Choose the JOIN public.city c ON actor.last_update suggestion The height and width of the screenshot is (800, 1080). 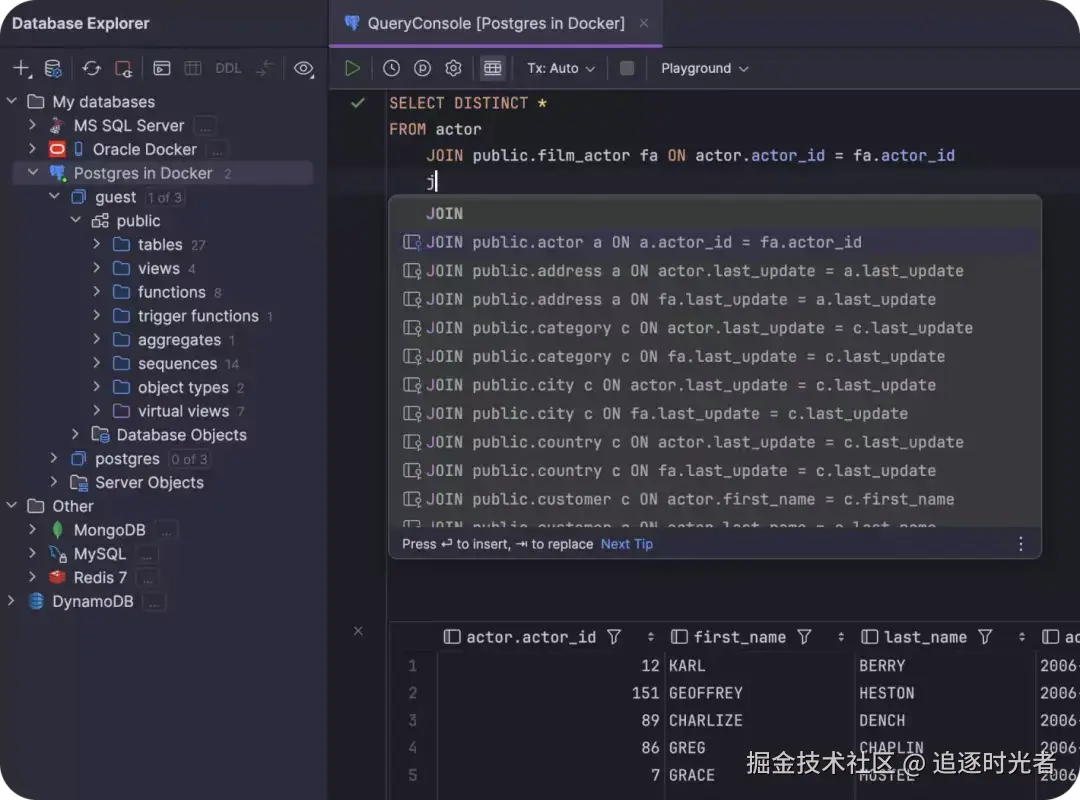[x=680, y=385]
